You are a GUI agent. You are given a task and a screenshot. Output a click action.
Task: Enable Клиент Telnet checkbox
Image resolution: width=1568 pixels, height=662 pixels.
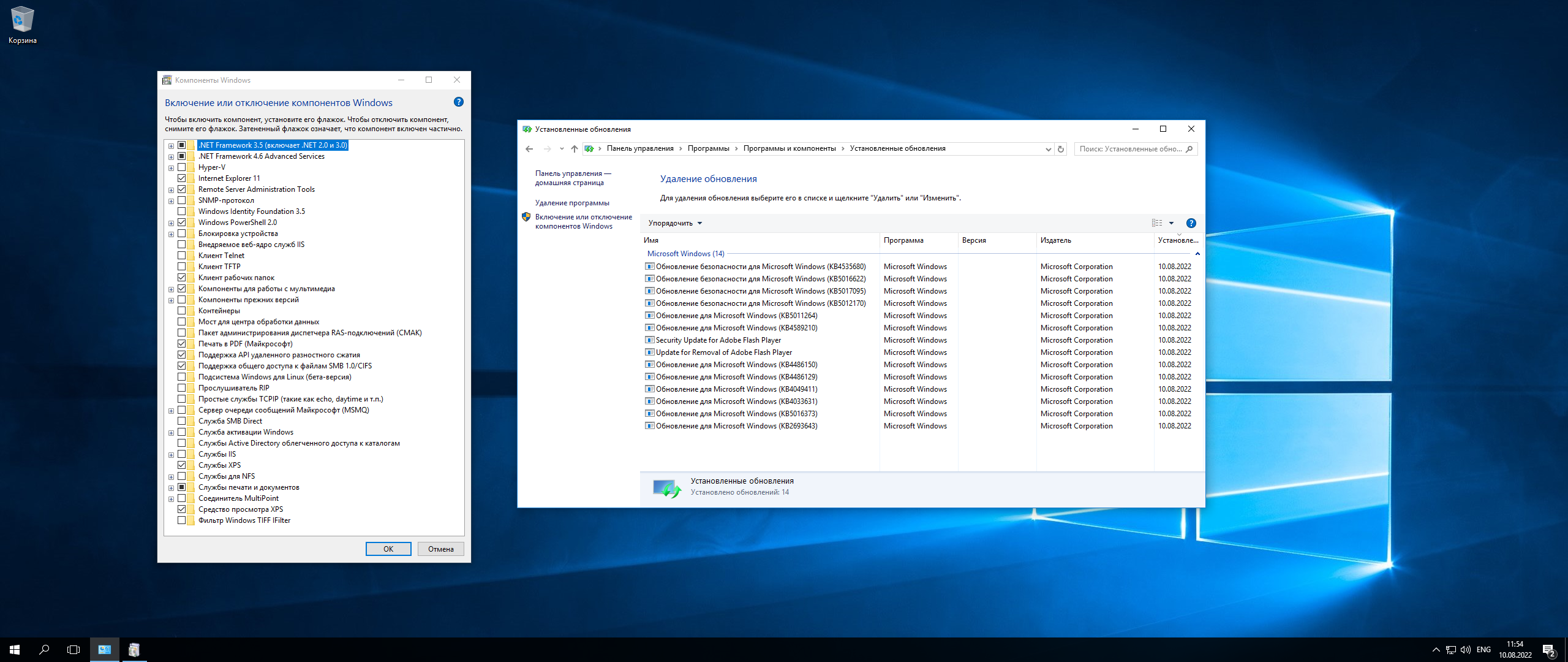(182, 256)
